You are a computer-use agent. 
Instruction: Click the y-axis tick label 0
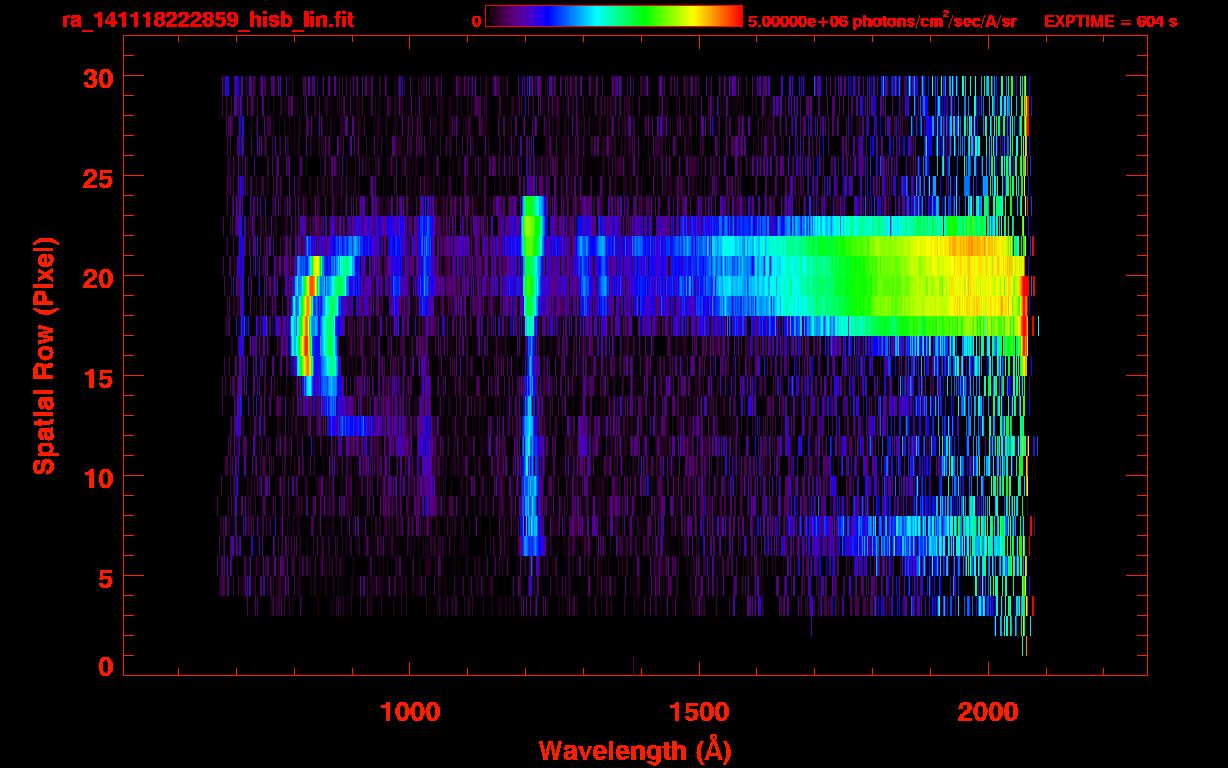(106, 666)
